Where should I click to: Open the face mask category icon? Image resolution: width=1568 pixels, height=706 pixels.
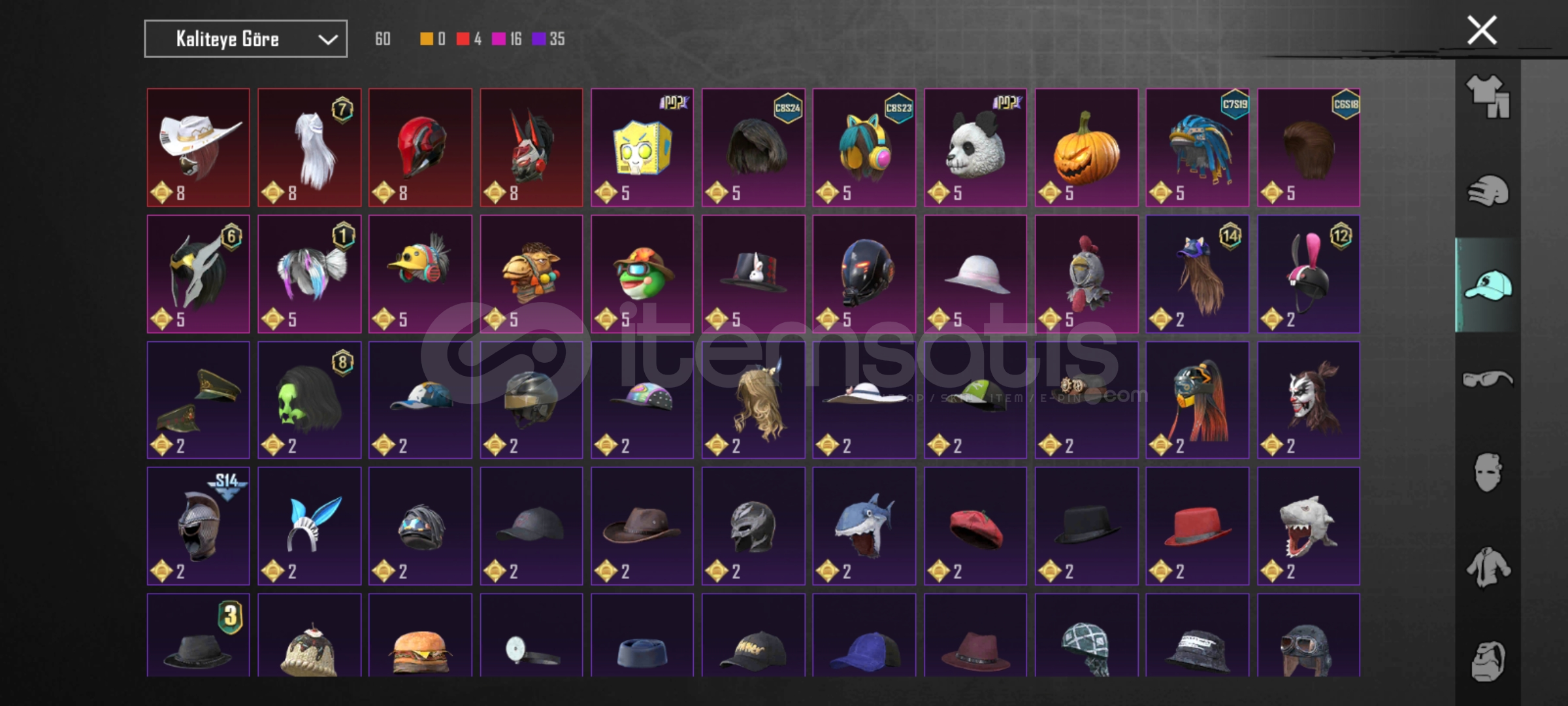(x=1488, y=472)
